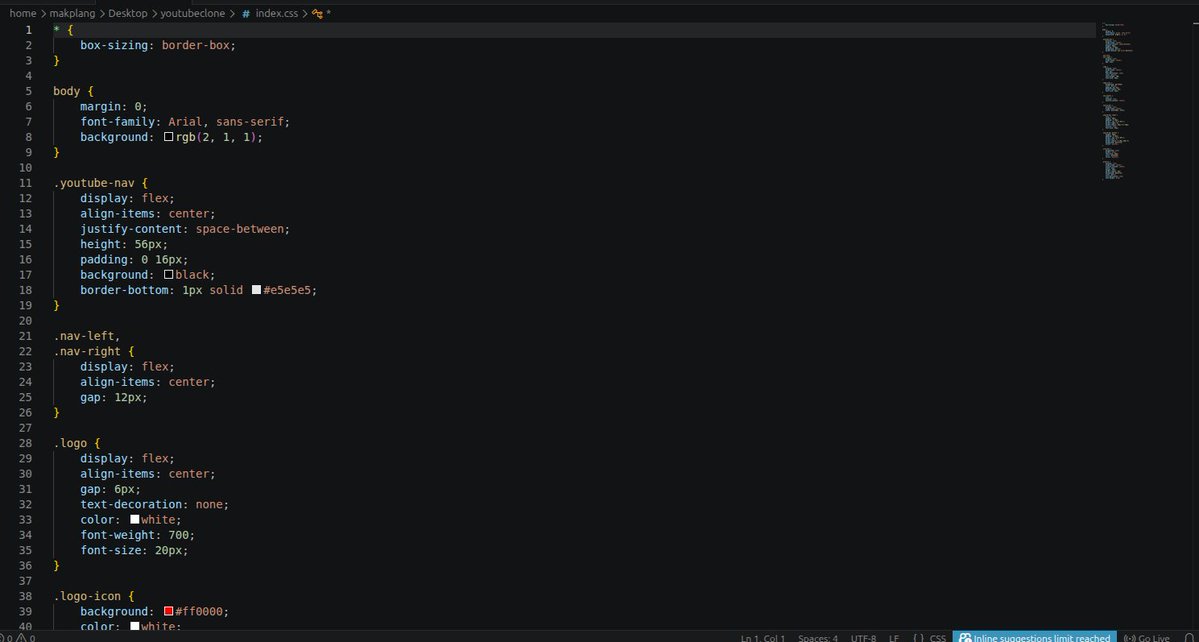
Task: Change indentation via 'Spaces: 4'
Action: [817, 637]
